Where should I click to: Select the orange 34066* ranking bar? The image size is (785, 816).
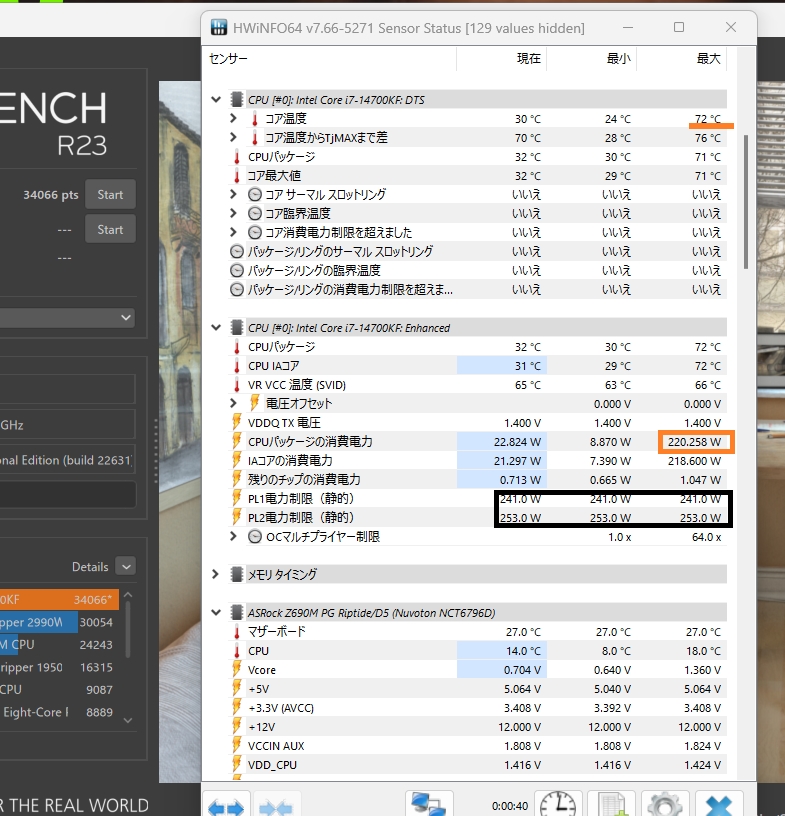pyautogui.click(x=59, y=600)
